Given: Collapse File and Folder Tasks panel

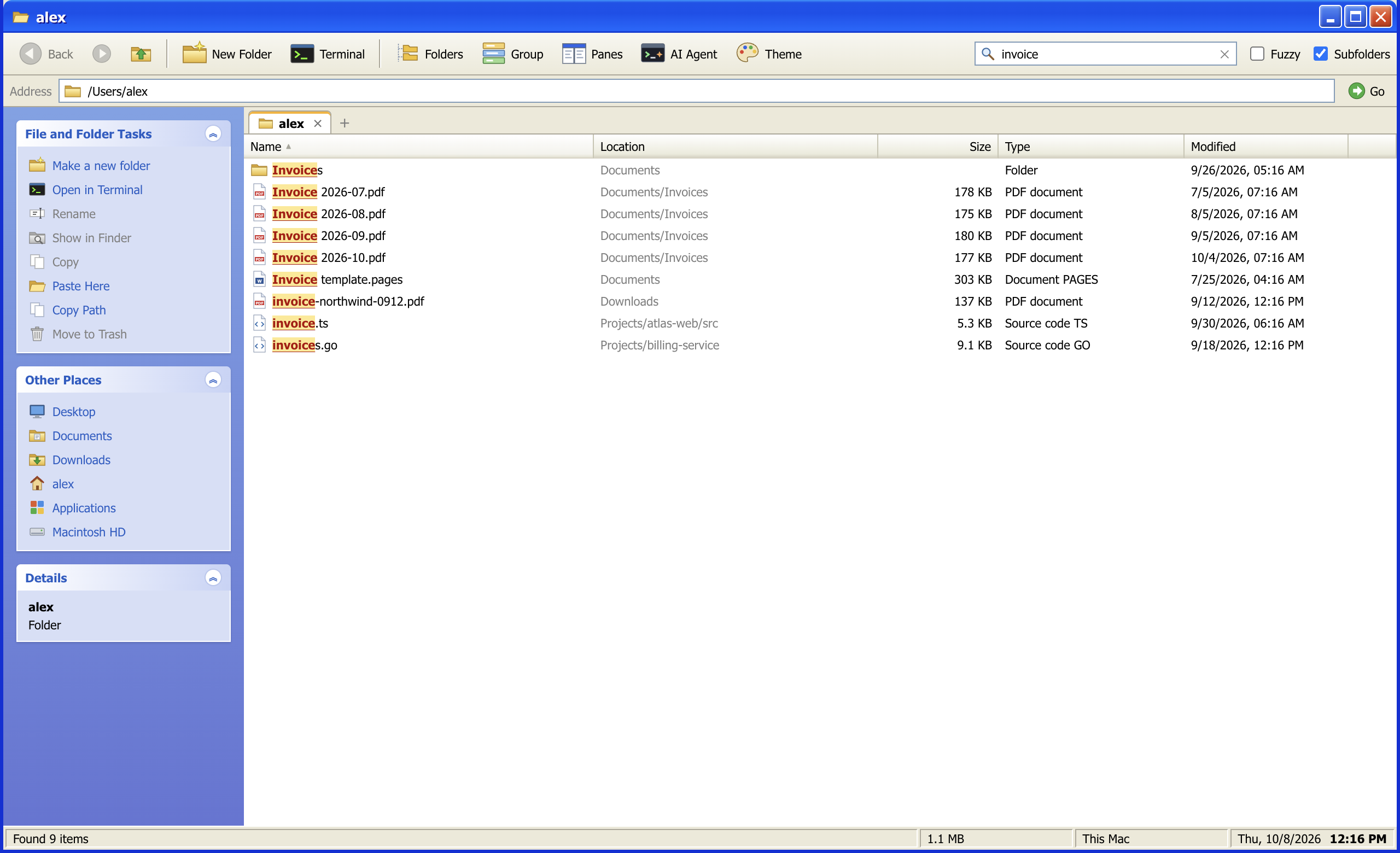Looking at the screenshot, I should pos(213,134).
